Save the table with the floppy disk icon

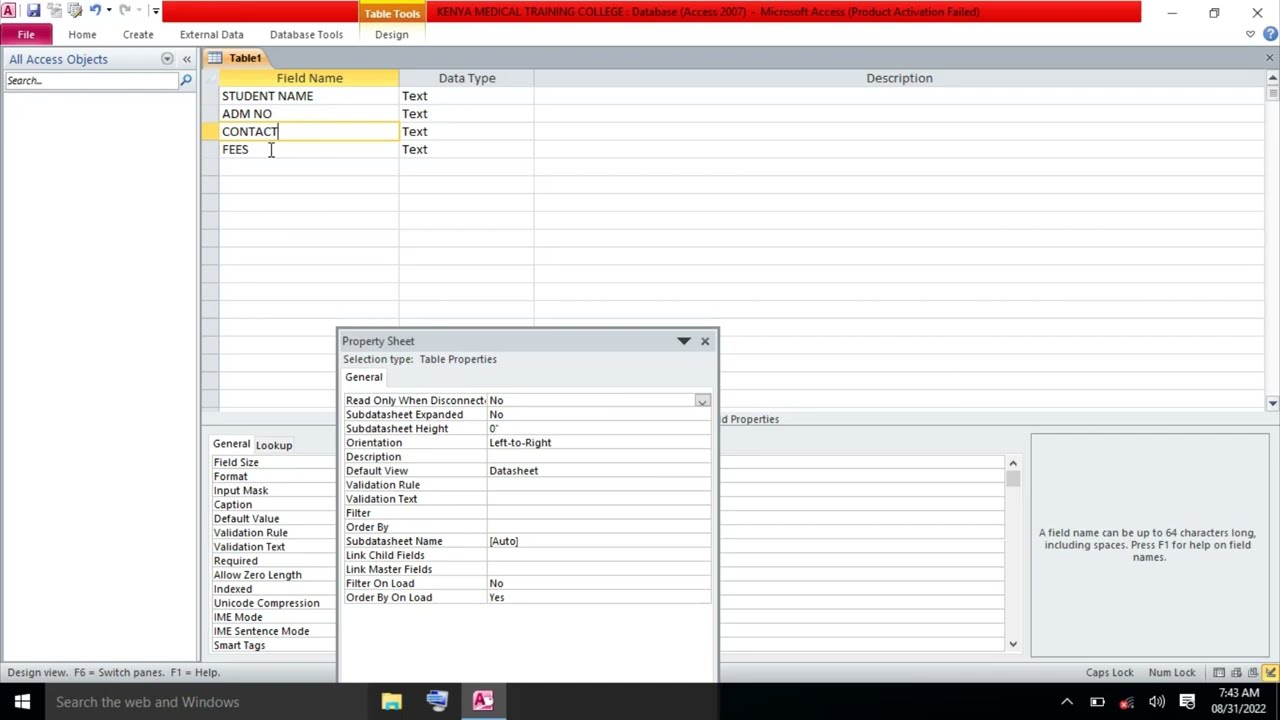click(x=33, y=10)
